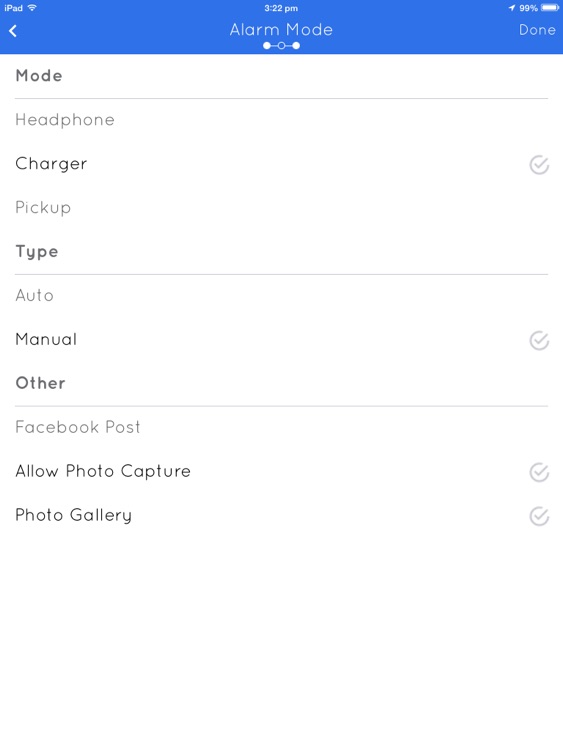The height and width of the screenshot is (750, 563).
Task: Uncheck the Photo Gallery checkmark
Action: 539,516
